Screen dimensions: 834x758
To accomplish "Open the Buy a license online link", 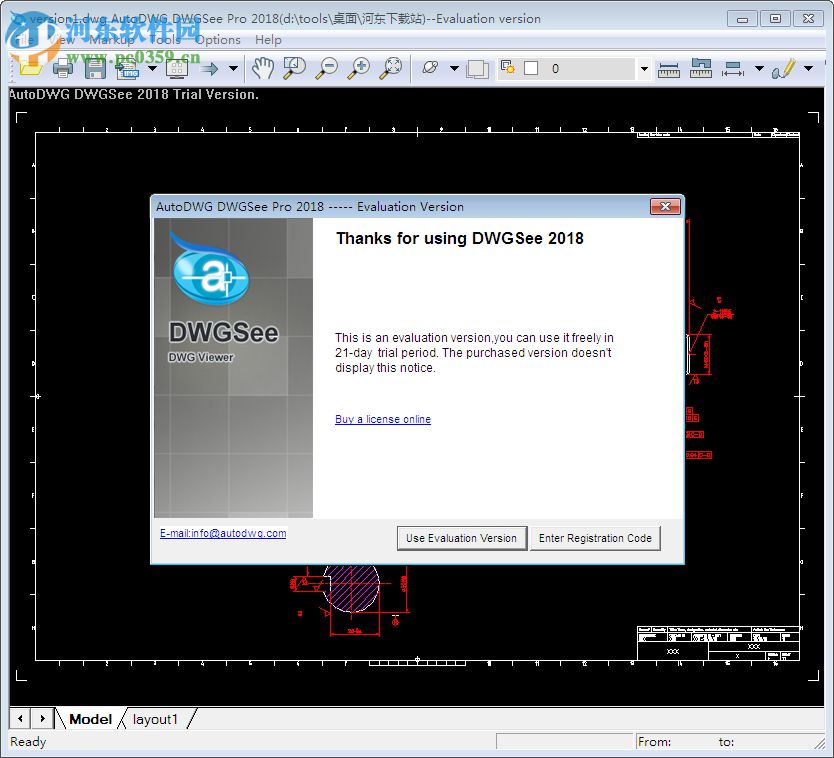I will (x=383, y=419).
